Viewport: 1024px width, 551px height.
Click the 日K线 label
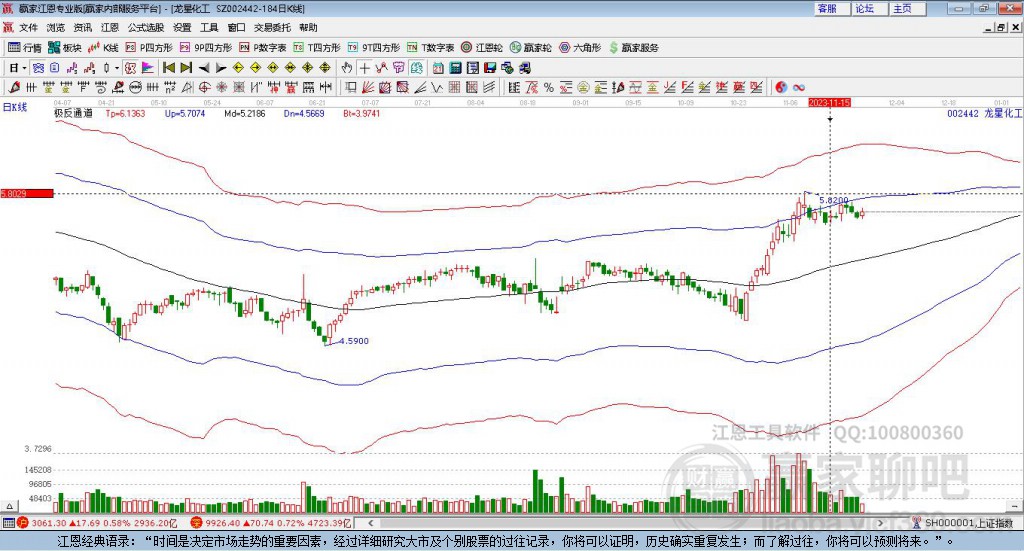[15, 107]
